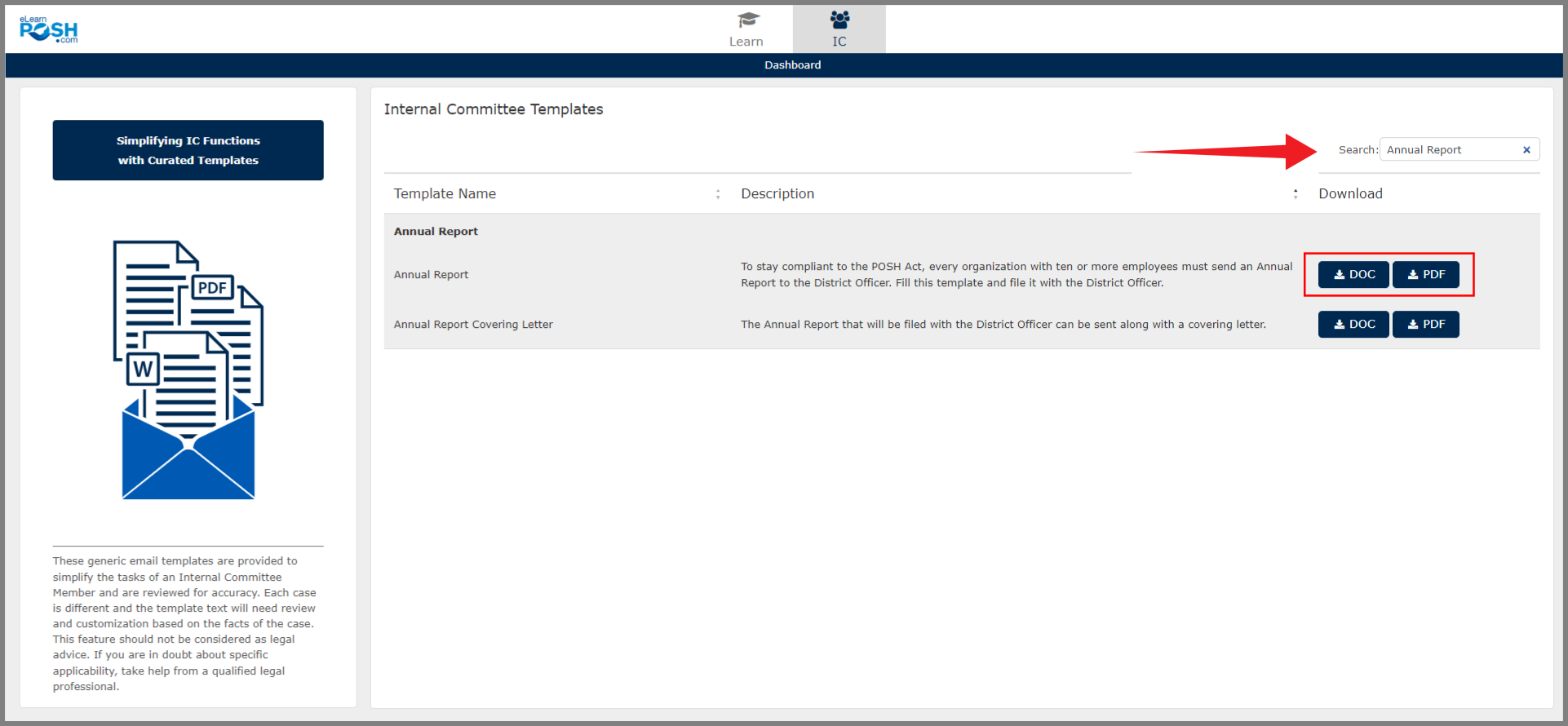The image size is (1568, 726).
Task: Select the Annual Report template name
Action: [431, 275]
